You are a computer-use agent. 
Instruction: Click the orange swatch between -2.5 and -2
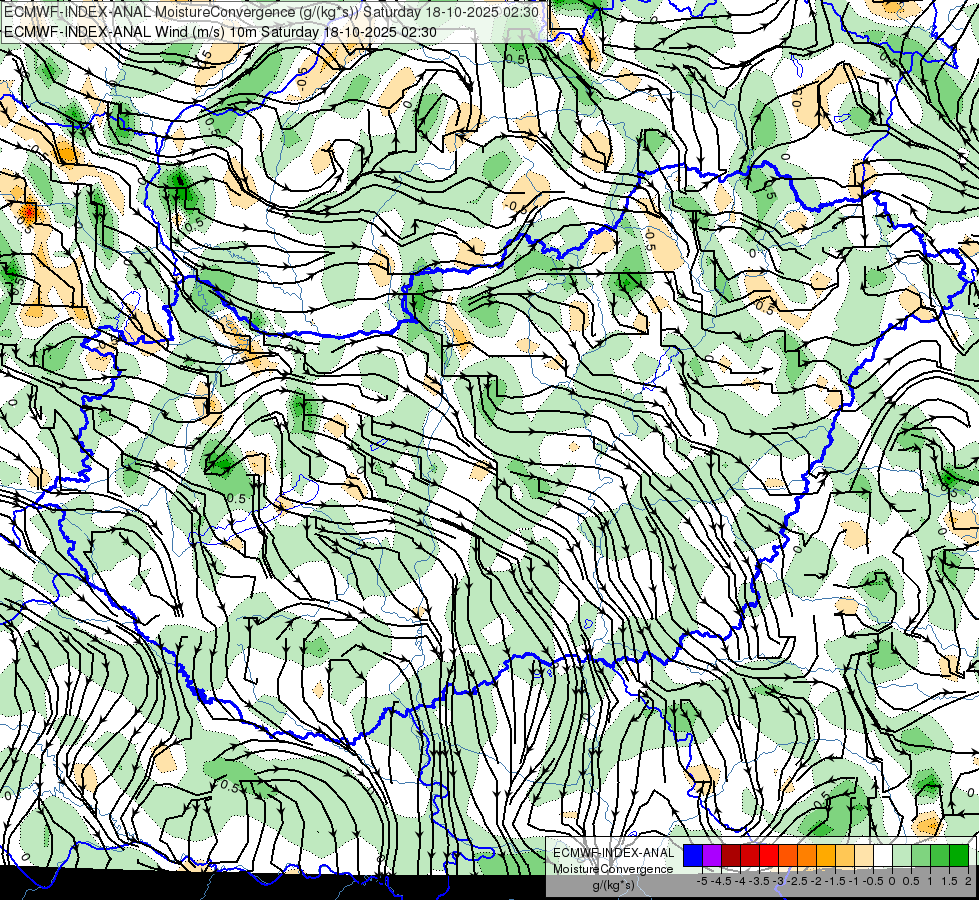coord(807,856)
